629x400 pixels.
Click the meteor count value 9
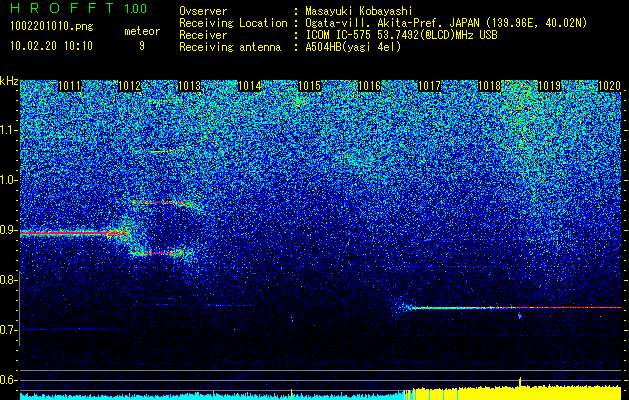pos(142,46)
